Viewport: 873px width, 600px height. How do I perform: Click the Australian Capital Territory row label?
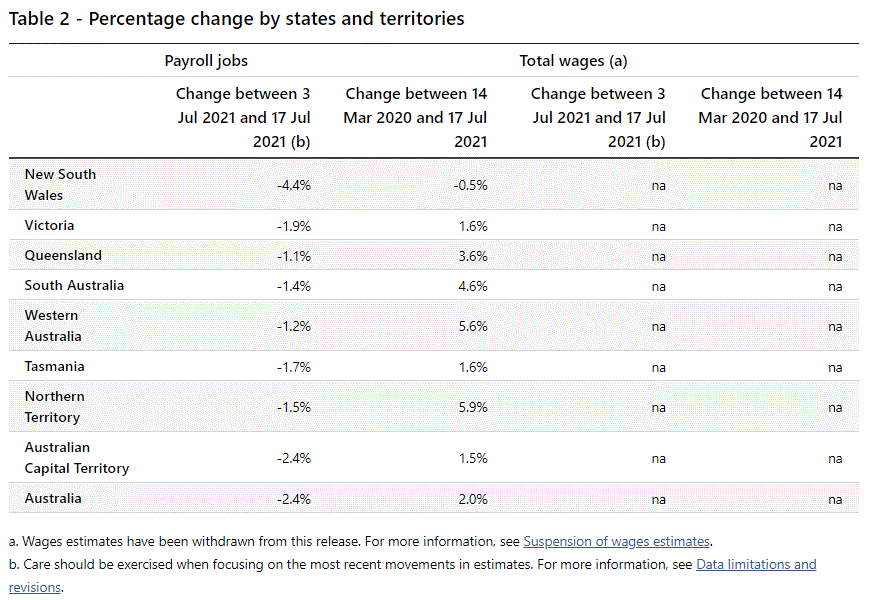(x=77, y=457)
